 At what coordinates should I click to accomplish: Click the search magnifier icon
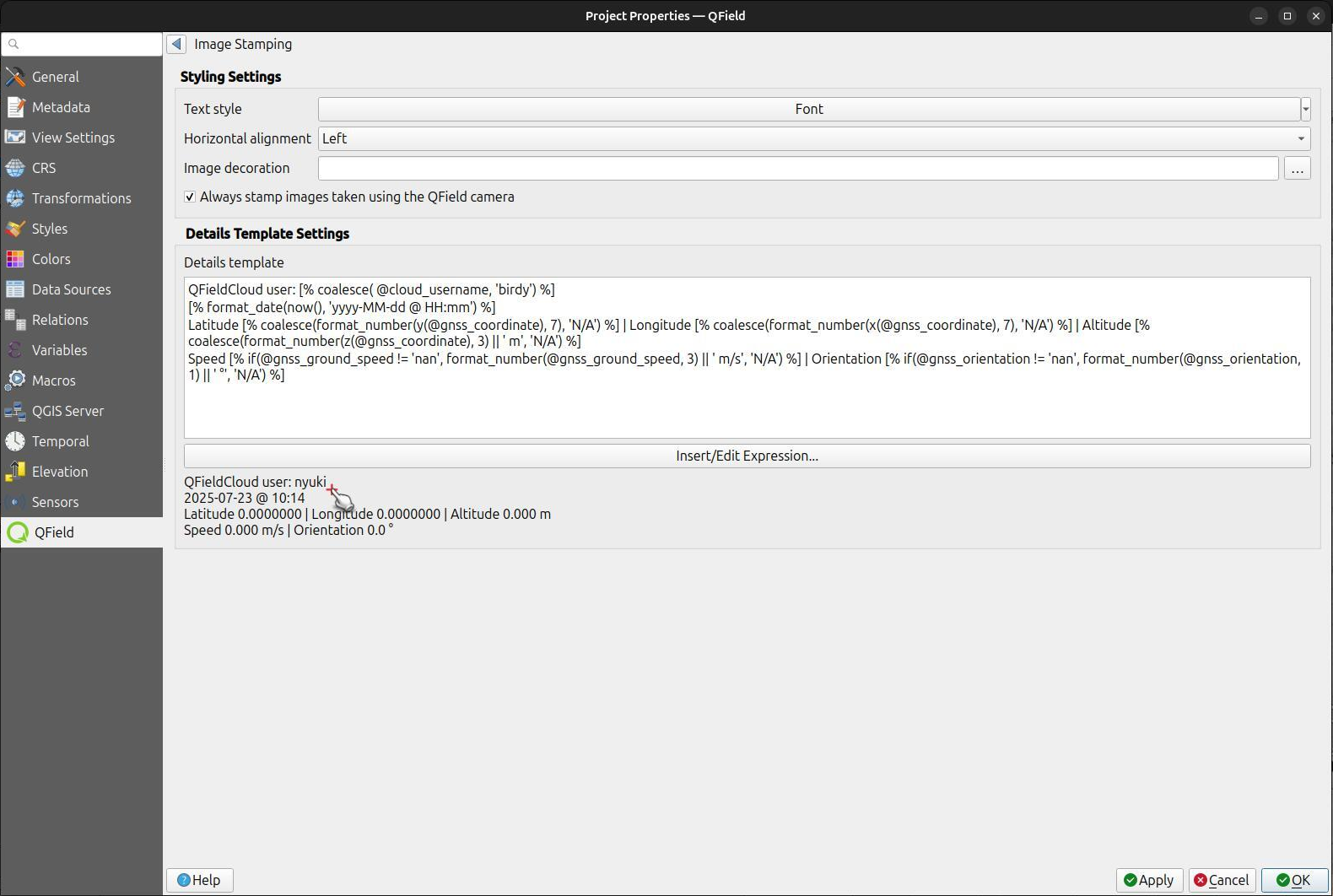(x=13, y=44)
